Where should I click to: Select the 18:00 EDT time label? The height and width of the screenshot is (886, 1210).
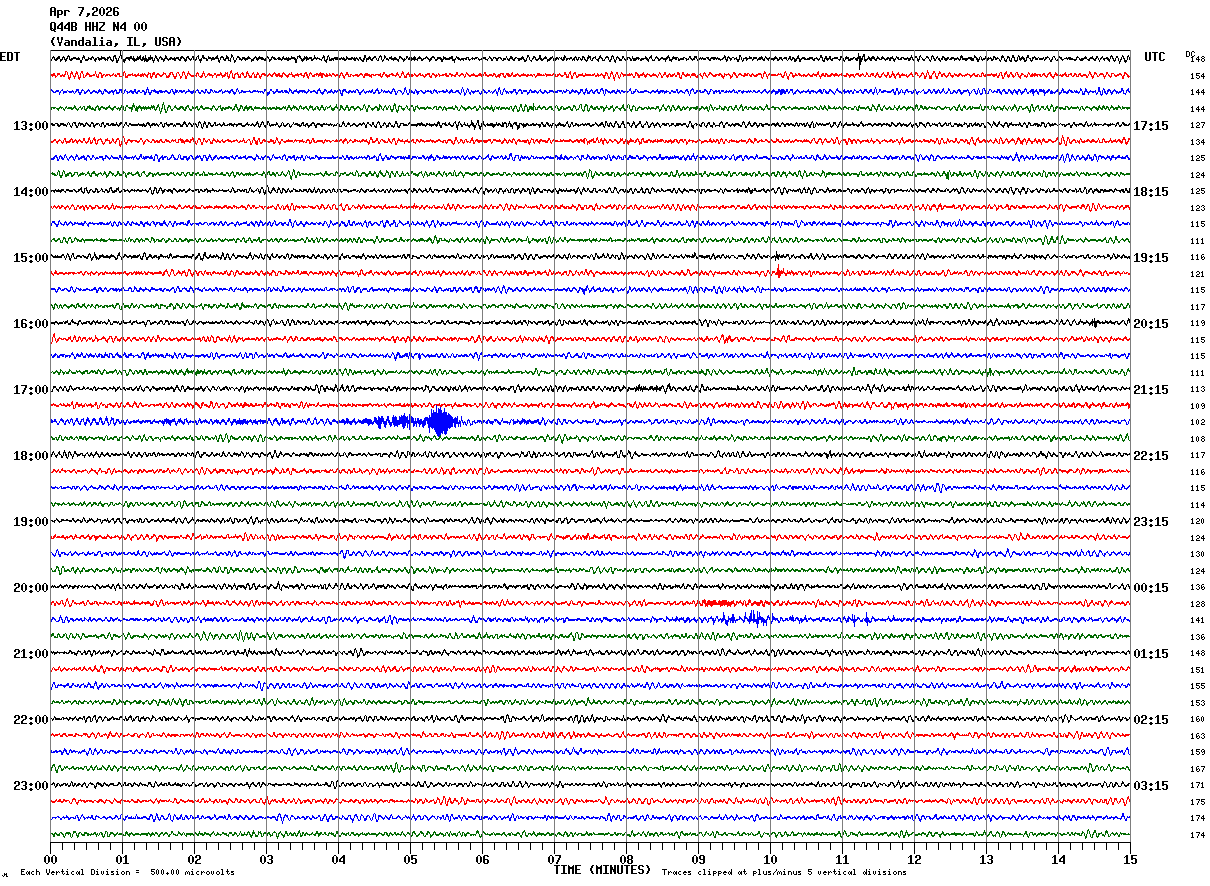pos(30,456)
